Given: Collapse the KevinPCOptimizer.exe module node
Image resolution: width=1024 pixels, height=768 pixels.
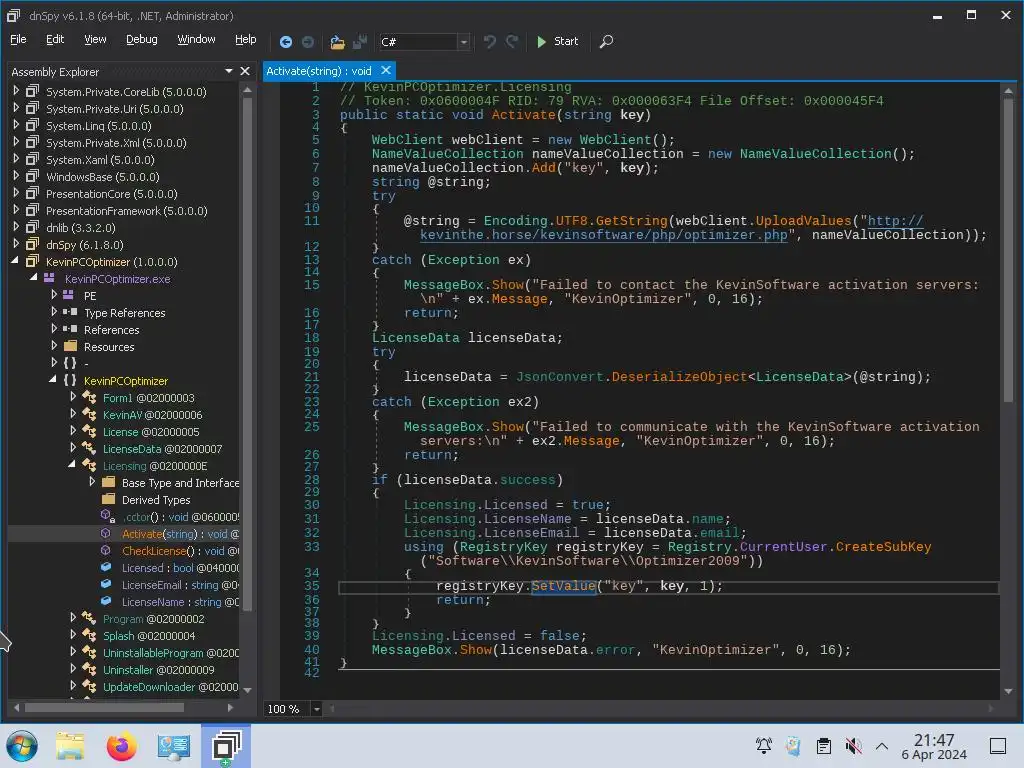Looking at the screenshot, I should click(33, 278).
